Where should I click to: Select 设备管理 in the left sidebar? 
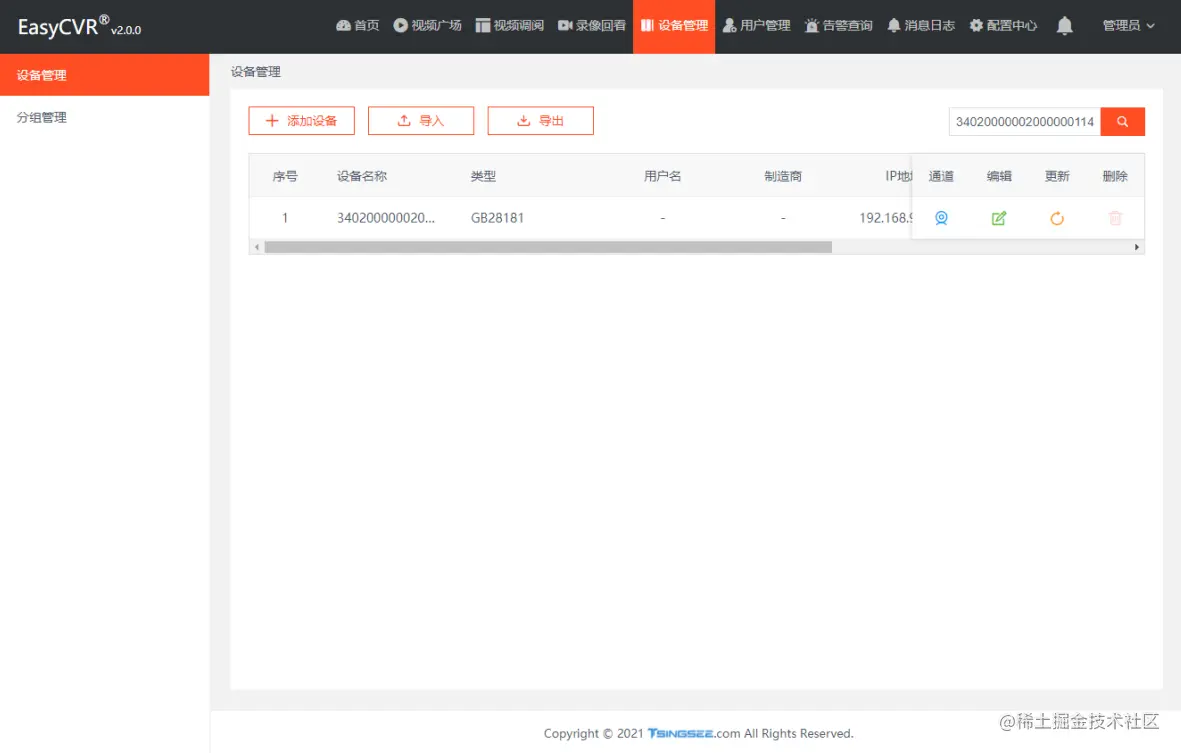pos(105,75)
